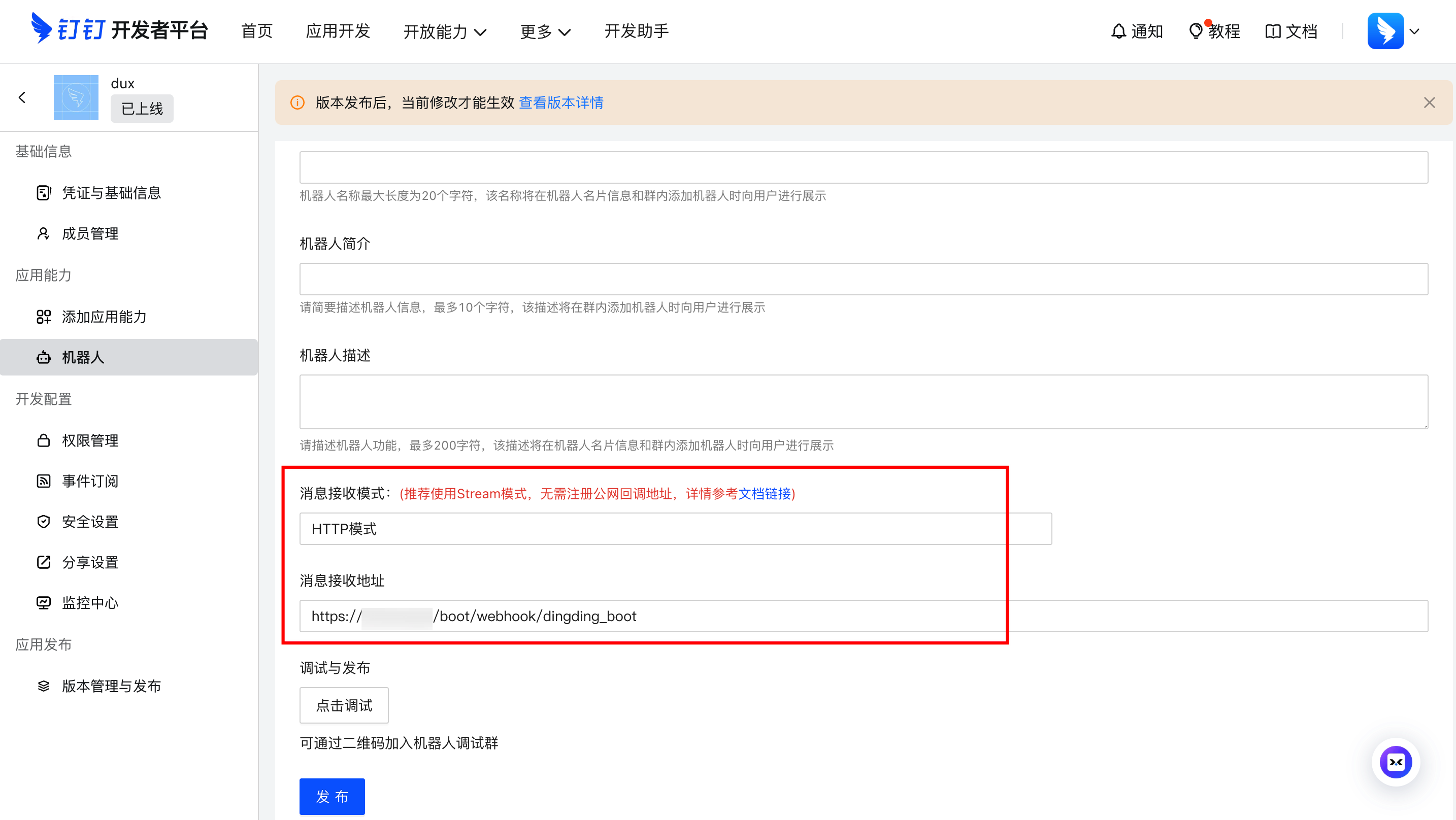Image resolution: width=1456 pixels, height=820 pixels.
Task: Open 添加应用能力 panel
Action: click(105, 317)
